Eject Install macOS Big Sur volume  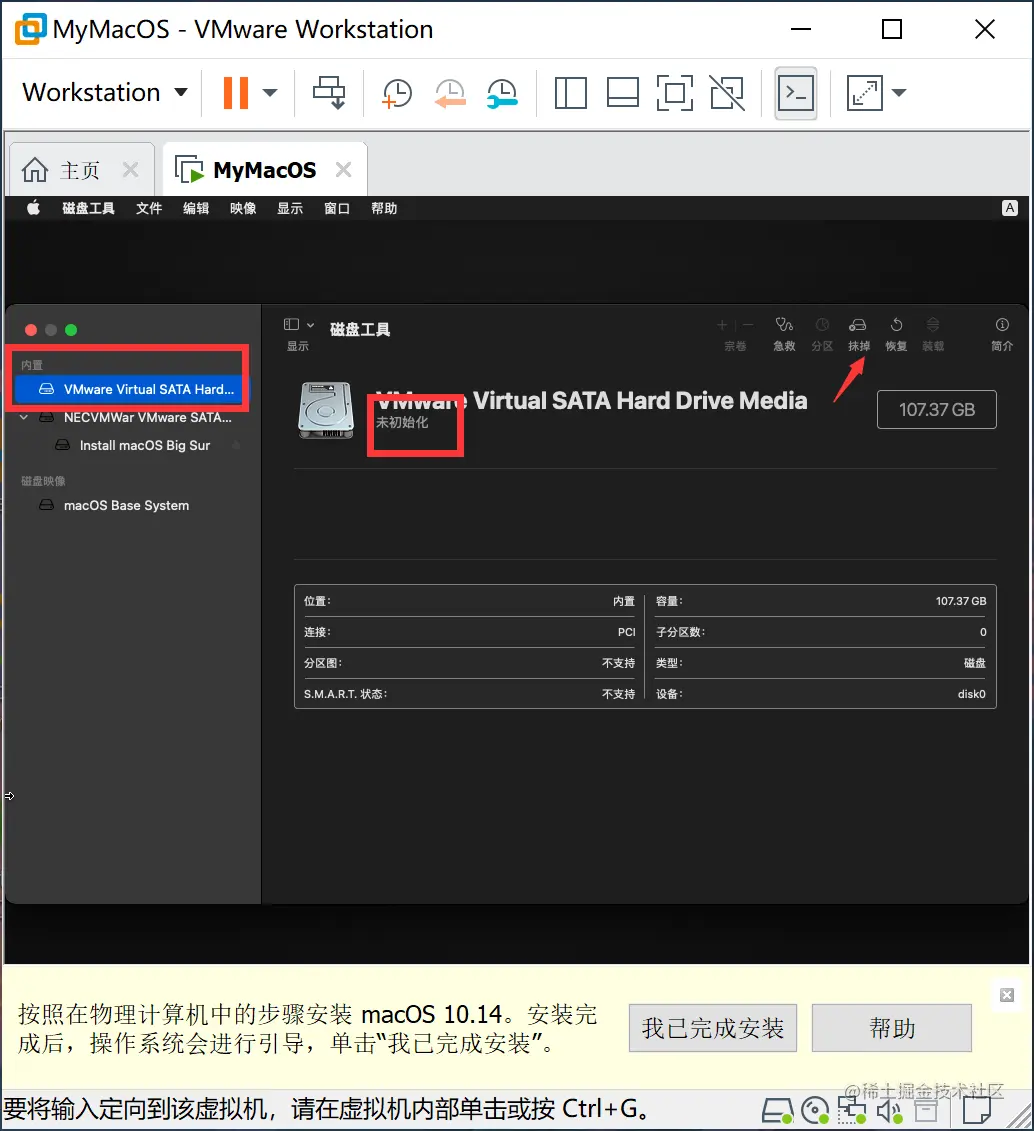[x=236, y=446]
